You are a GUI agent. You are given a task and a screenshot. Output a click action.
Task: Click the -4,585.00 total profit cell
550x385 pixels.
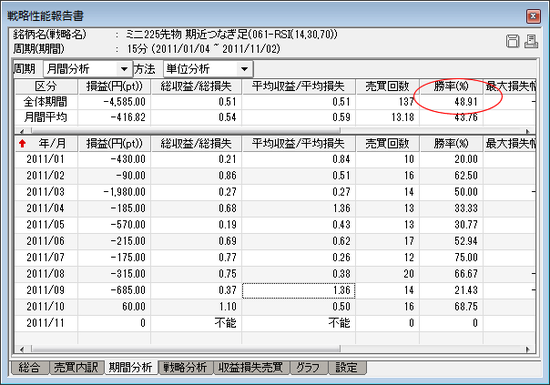[114, 102]
